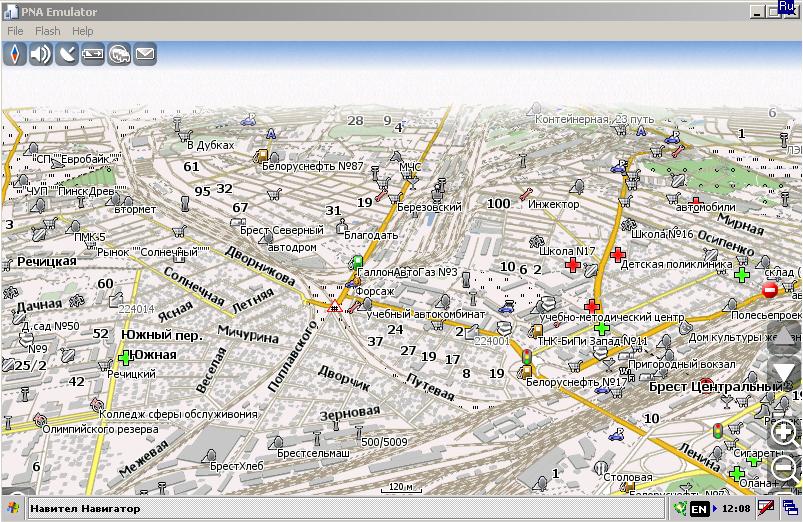Click the red no-entry sign near склад

tap(770, 290)
